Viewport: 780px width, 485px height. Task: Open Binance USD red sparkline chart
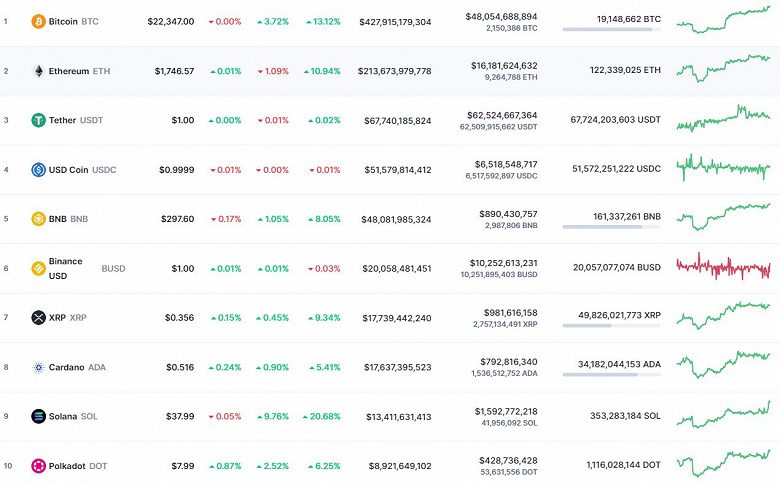pyautogui.click(x=723, y=267)
